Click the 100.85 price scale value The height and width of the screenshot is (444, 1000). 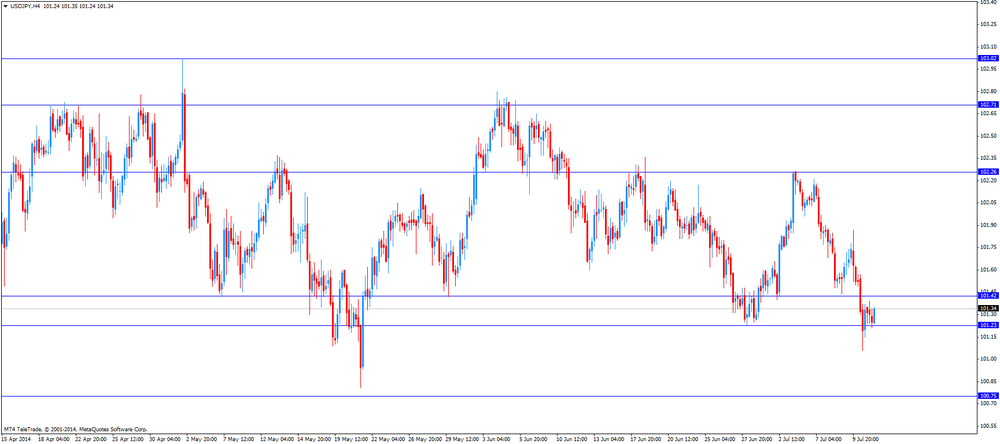click(x=989, y=381)
